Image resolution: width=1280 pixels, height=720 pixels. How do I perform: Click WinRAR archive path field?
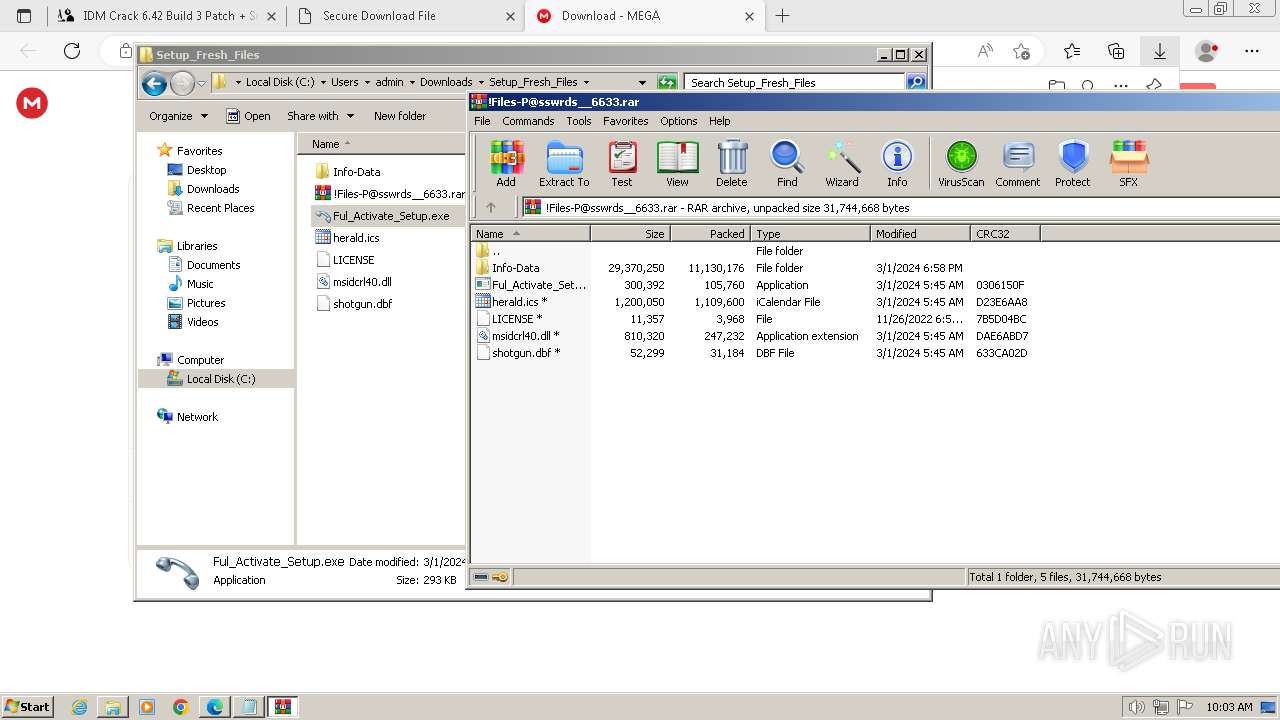click(x=900, y=208)
